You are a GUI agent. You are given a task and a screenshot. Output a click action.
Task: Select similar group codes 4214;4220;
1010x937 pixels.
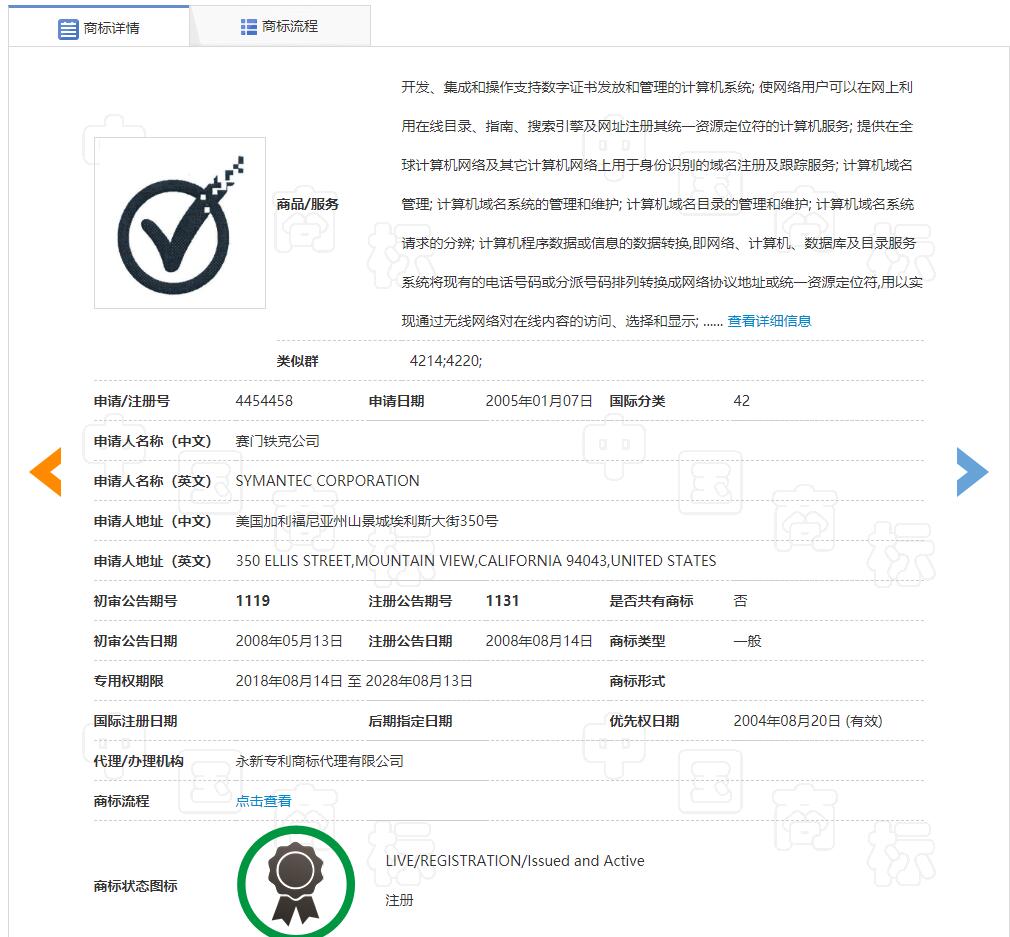click(x=446, y=361)
